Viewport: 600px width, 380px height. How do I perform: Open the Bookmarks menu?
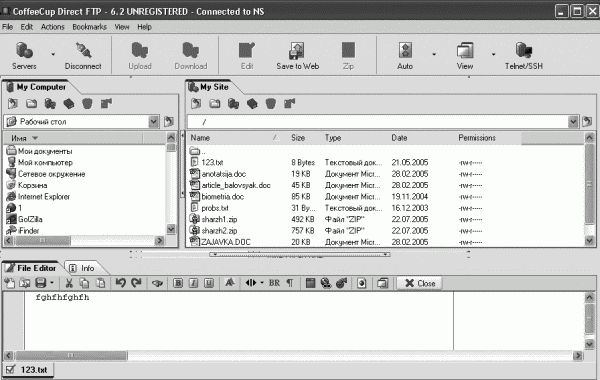(x=89, y=27)
